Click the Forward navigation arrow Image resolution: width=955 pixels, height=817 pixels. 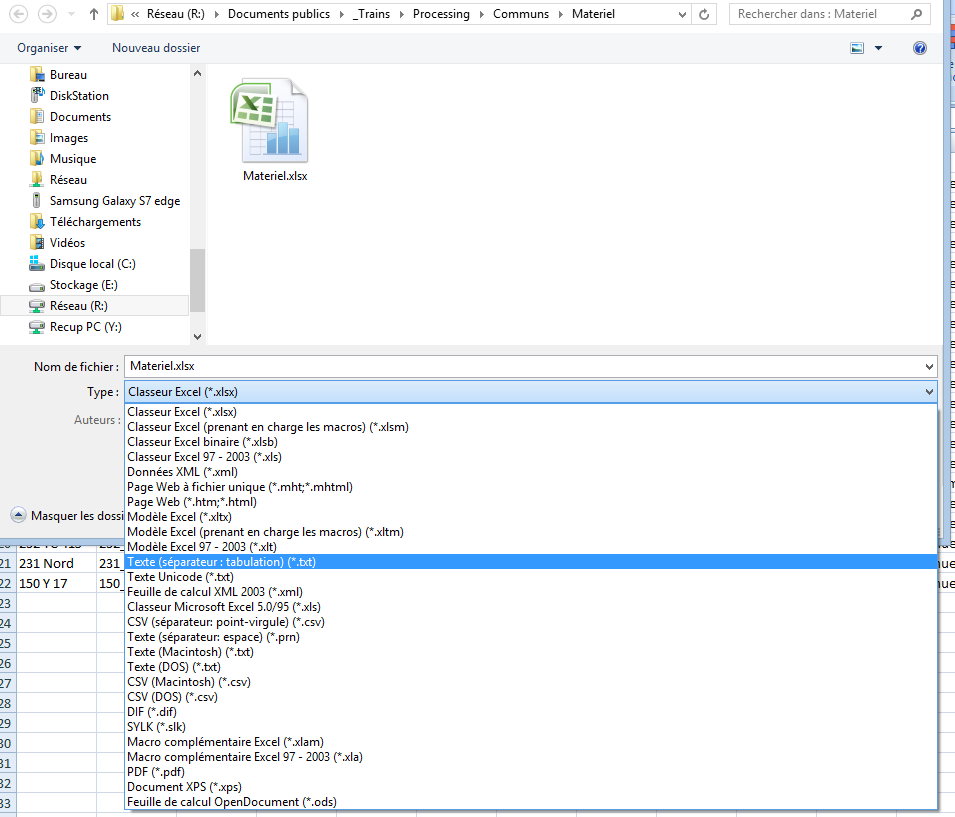47,14
